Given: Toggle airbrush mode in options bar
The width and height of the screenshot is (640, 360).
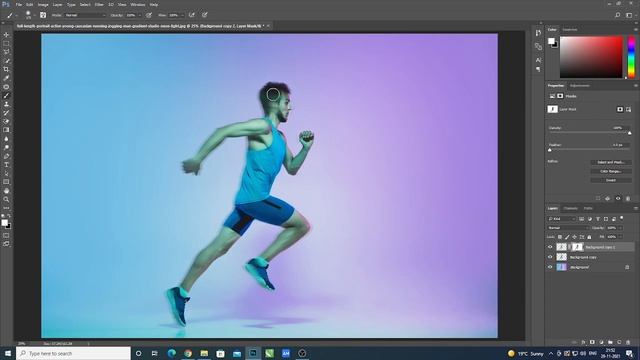Looking at the screenshot, I should 191,15.
